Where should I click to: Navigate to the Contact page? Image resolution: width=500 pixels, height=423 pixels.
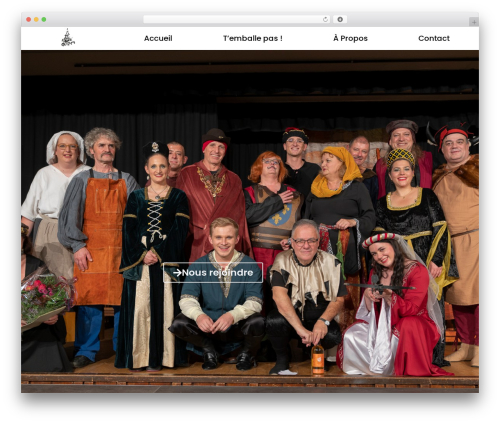click(434, 38)
